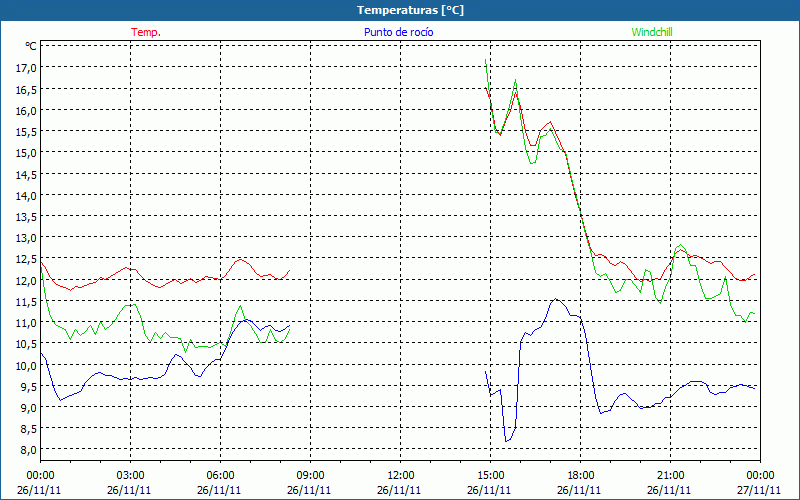Click the 8,0 y-axis value
800x500 pixels.
(x=26, y=450)
